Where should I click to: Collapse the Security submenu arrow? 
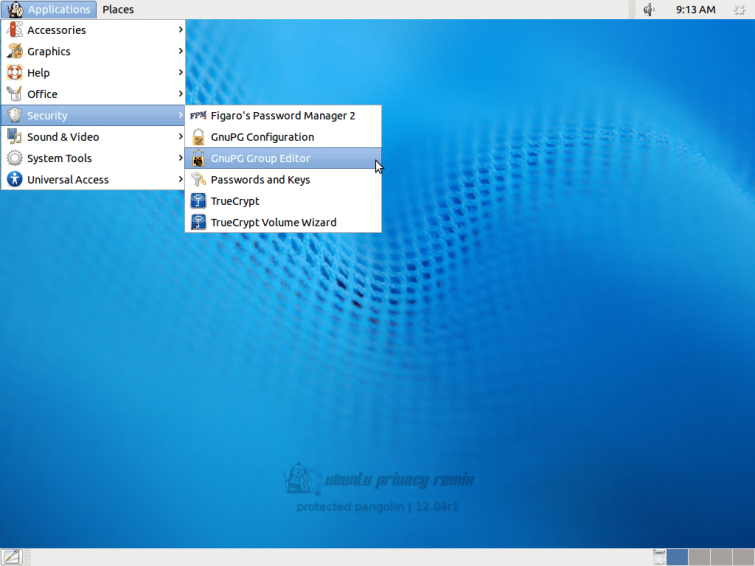click(x=181, y=115)
